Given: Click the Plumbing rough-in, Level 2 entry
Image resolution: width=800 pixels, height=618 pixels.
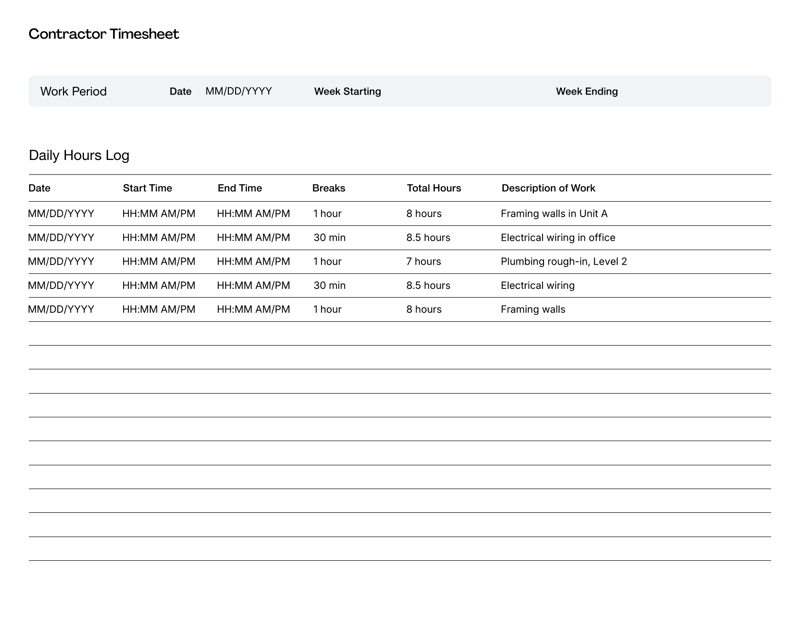Looking at the screenshot, I should [x=568, y=261].
